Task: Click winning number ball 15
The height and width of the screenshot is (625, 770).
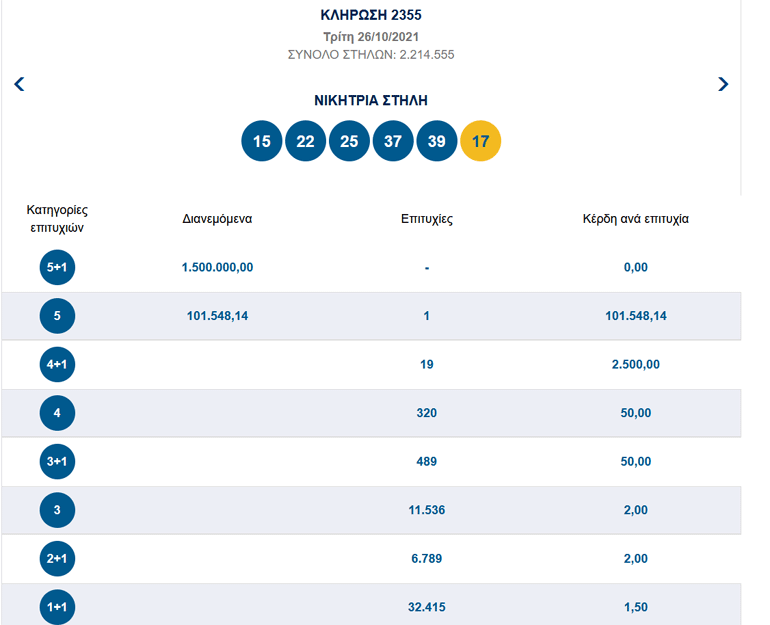Action: [262, 141]
